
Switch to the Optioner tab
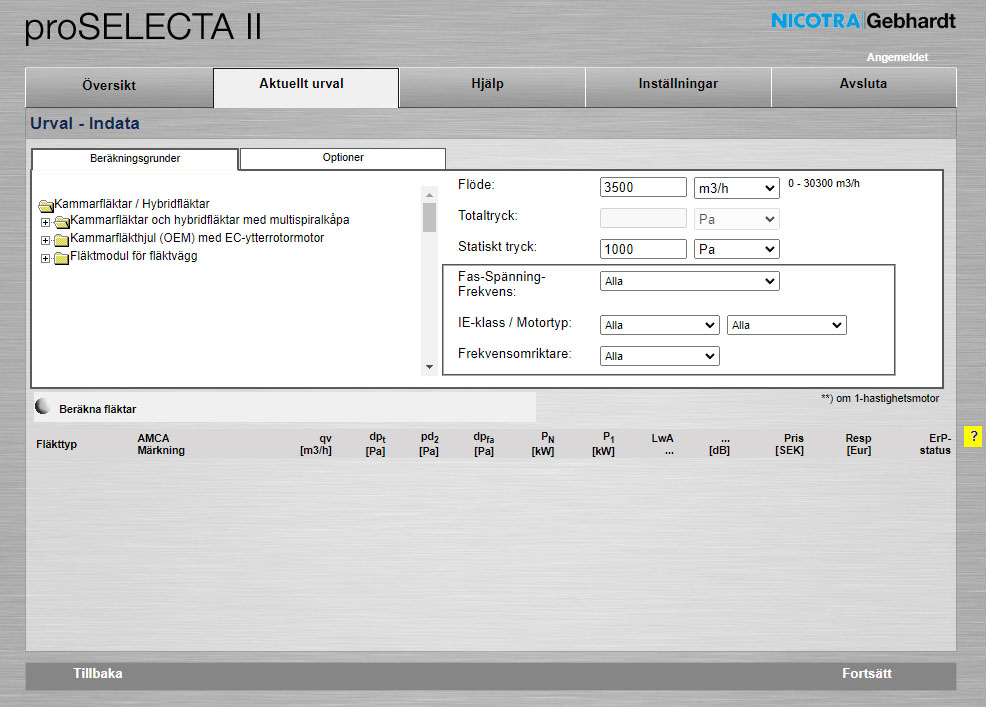click(343, 158)
